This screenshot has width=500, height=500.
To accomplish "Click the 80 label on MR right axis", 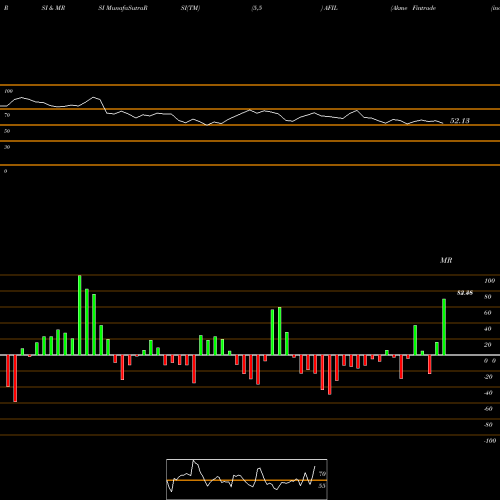I will pyautogui.click(x=488, y=297).
